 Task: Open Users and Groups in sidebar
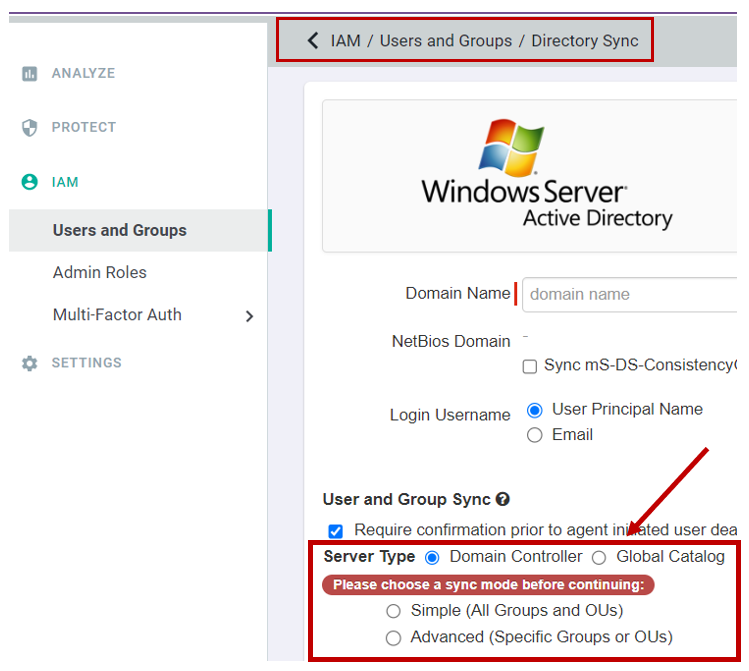(120, 230)
